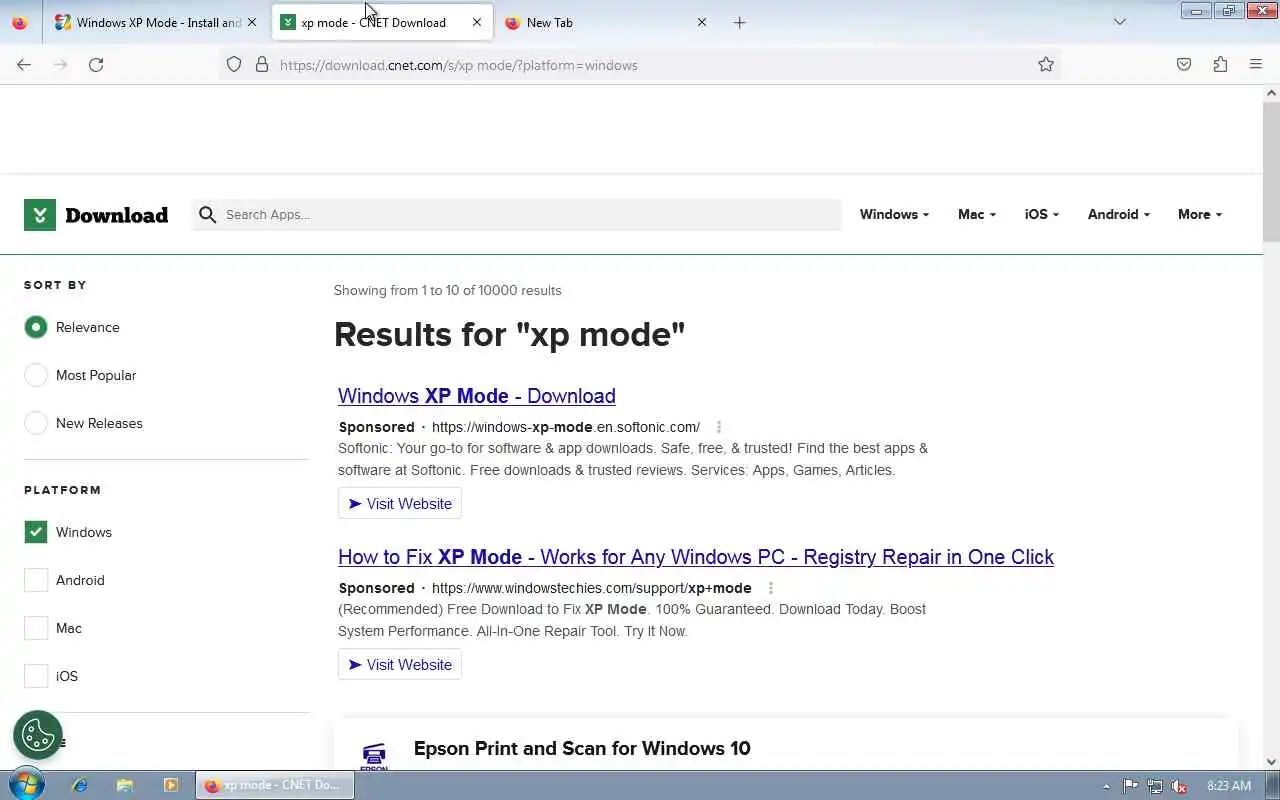Open Windows Explorer folder on taskbar
This screenshot has height=800, width=1280.
125,786
